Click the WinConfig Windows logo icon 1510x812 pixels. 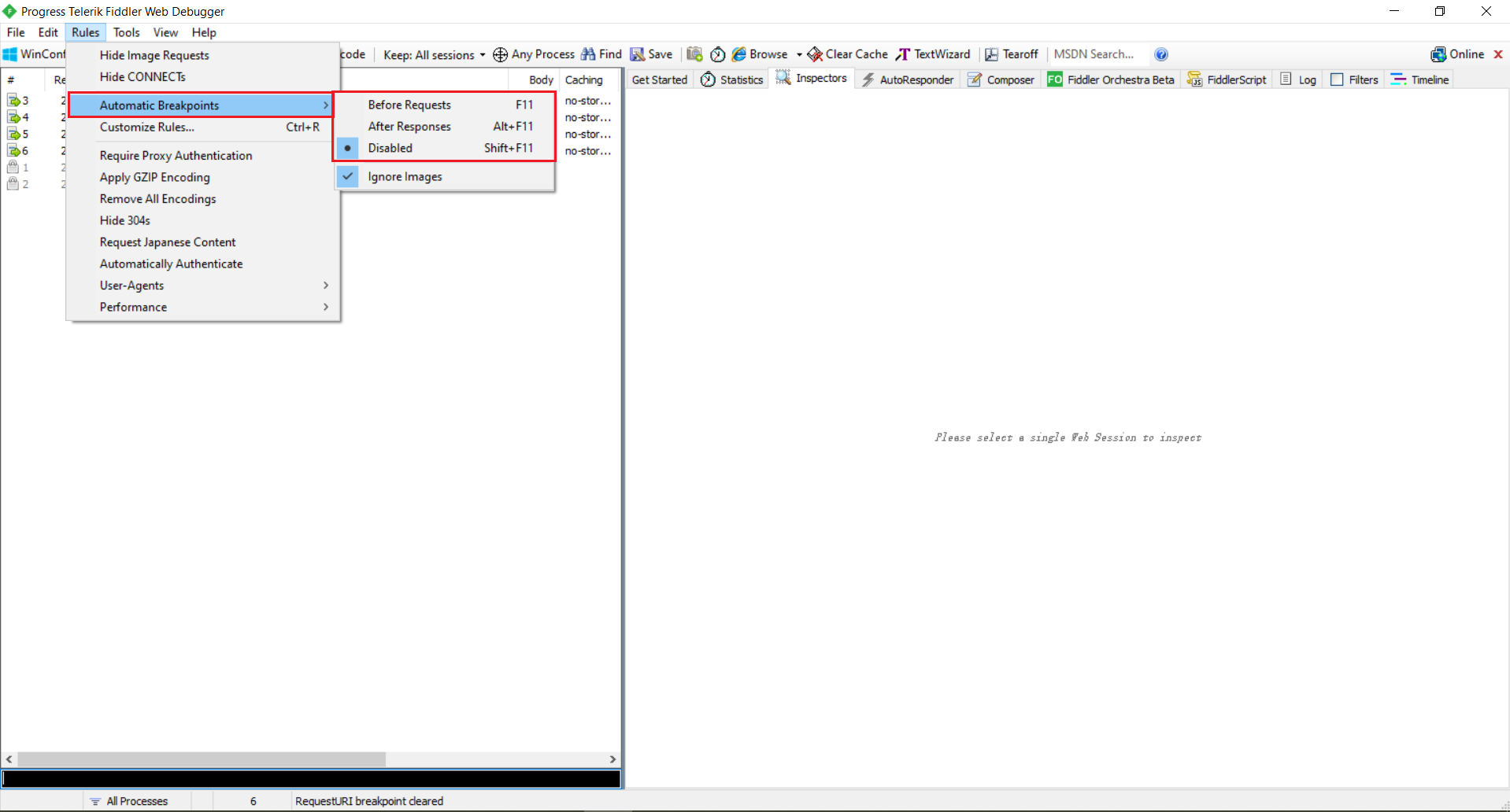point(10,54)
